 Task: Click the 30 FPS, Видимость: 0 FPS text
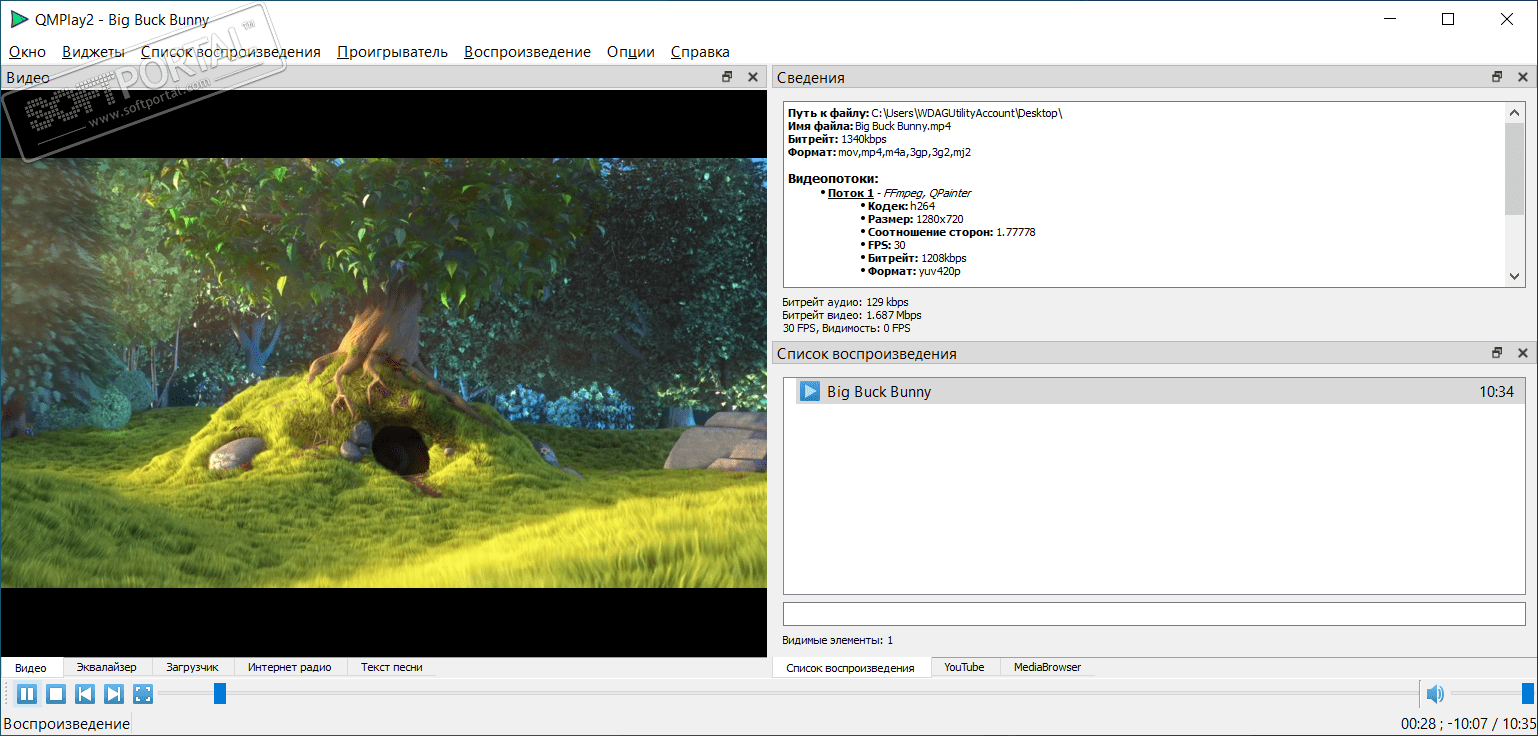(x=847, y=328)
